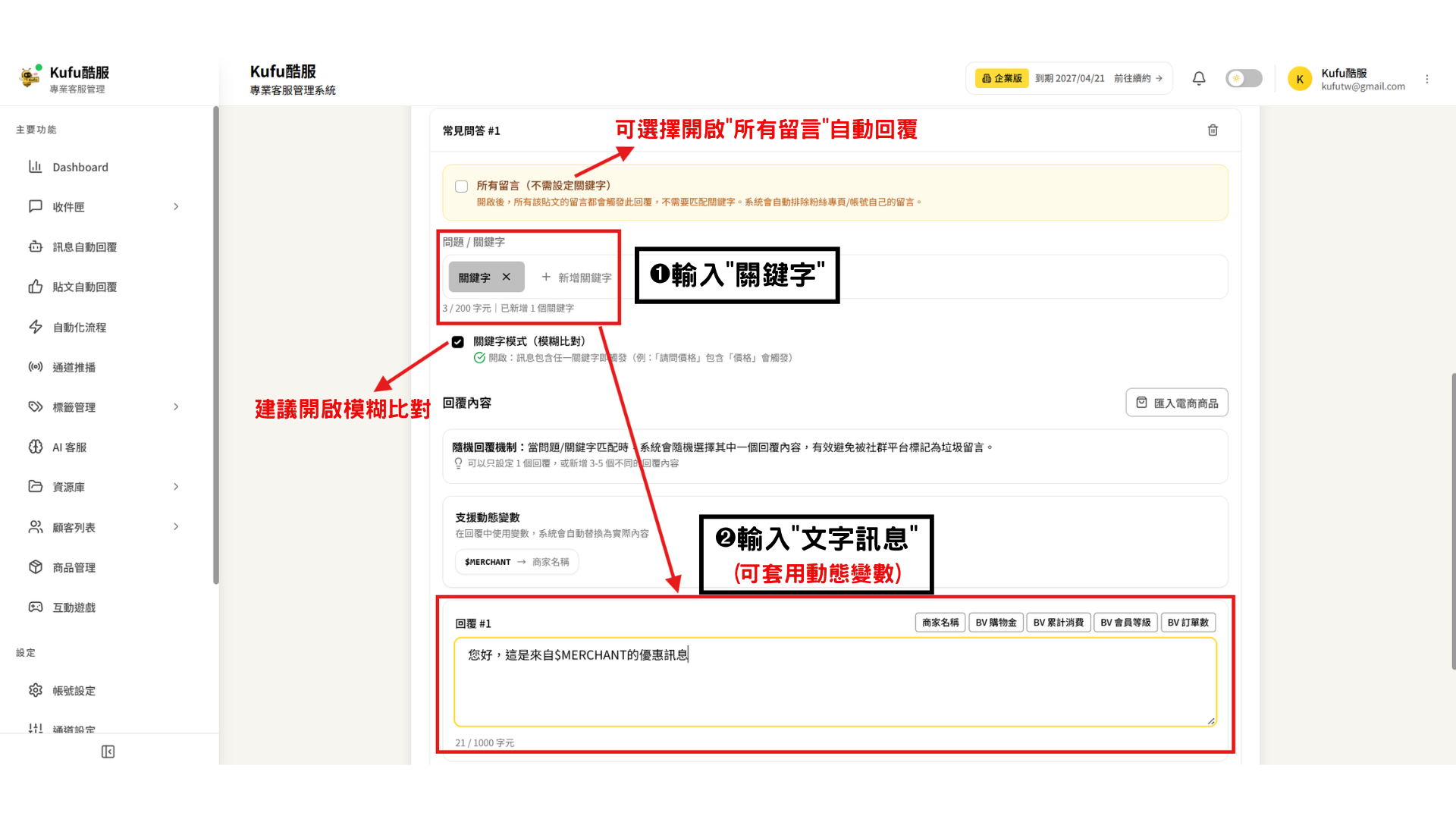
Task: Delete 常見問答 #1 with trash icon
Action: [1213, 130]
